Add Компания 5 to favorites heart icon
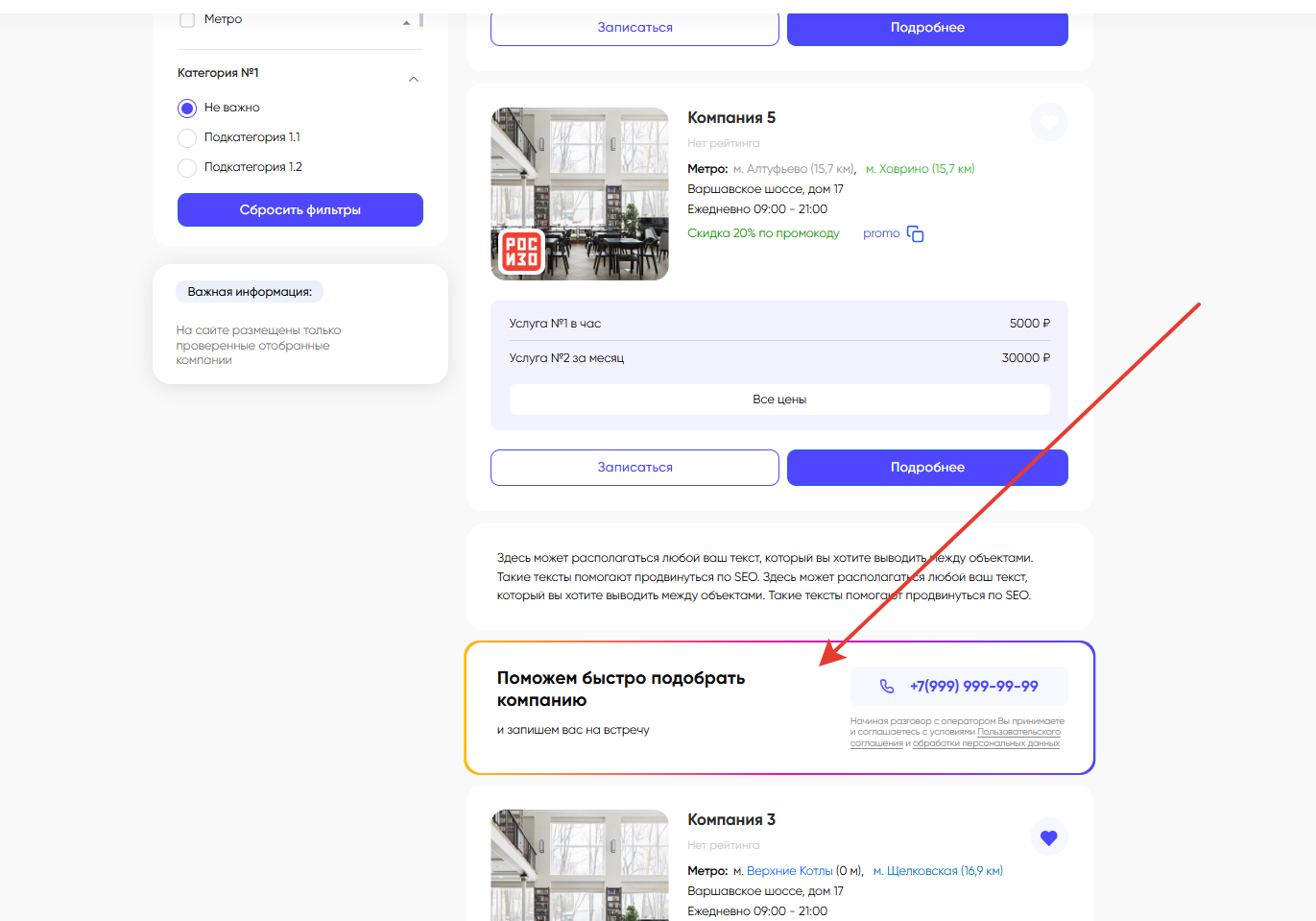 [1048, 122]
